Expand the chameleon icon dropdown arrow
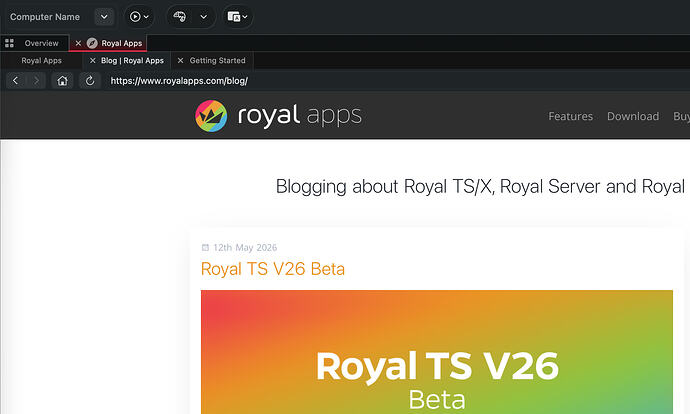 (x=203, y=17)
